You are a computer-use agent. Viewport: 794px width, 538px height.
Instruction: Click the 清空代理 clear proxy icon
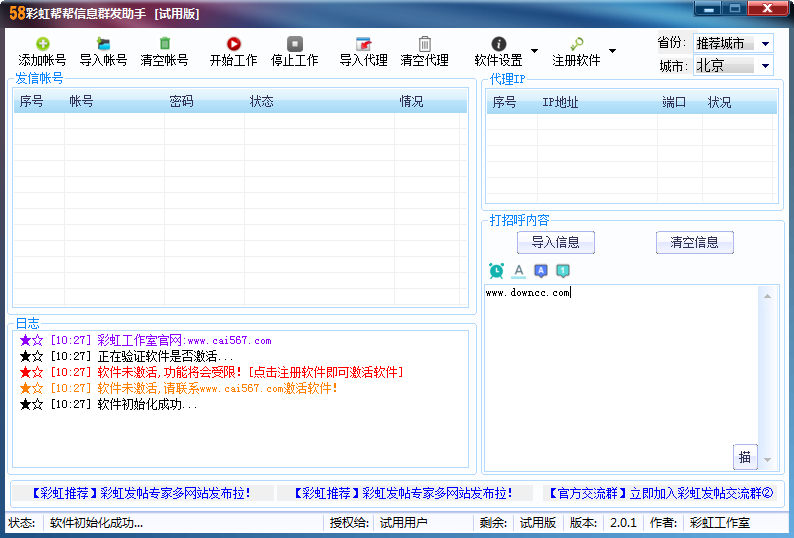coord(425,44)
